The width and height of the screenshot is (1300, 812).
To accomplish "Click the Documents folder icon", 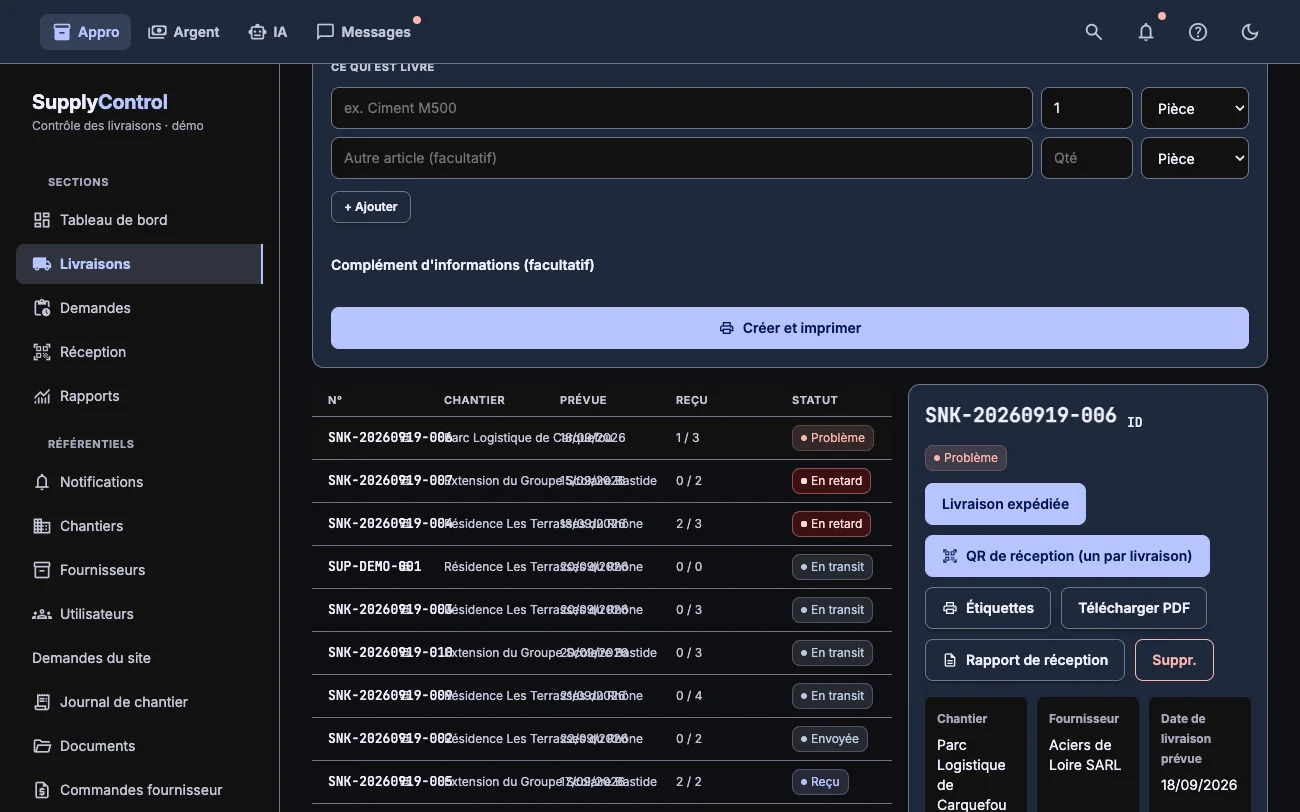I will (42, 746).
